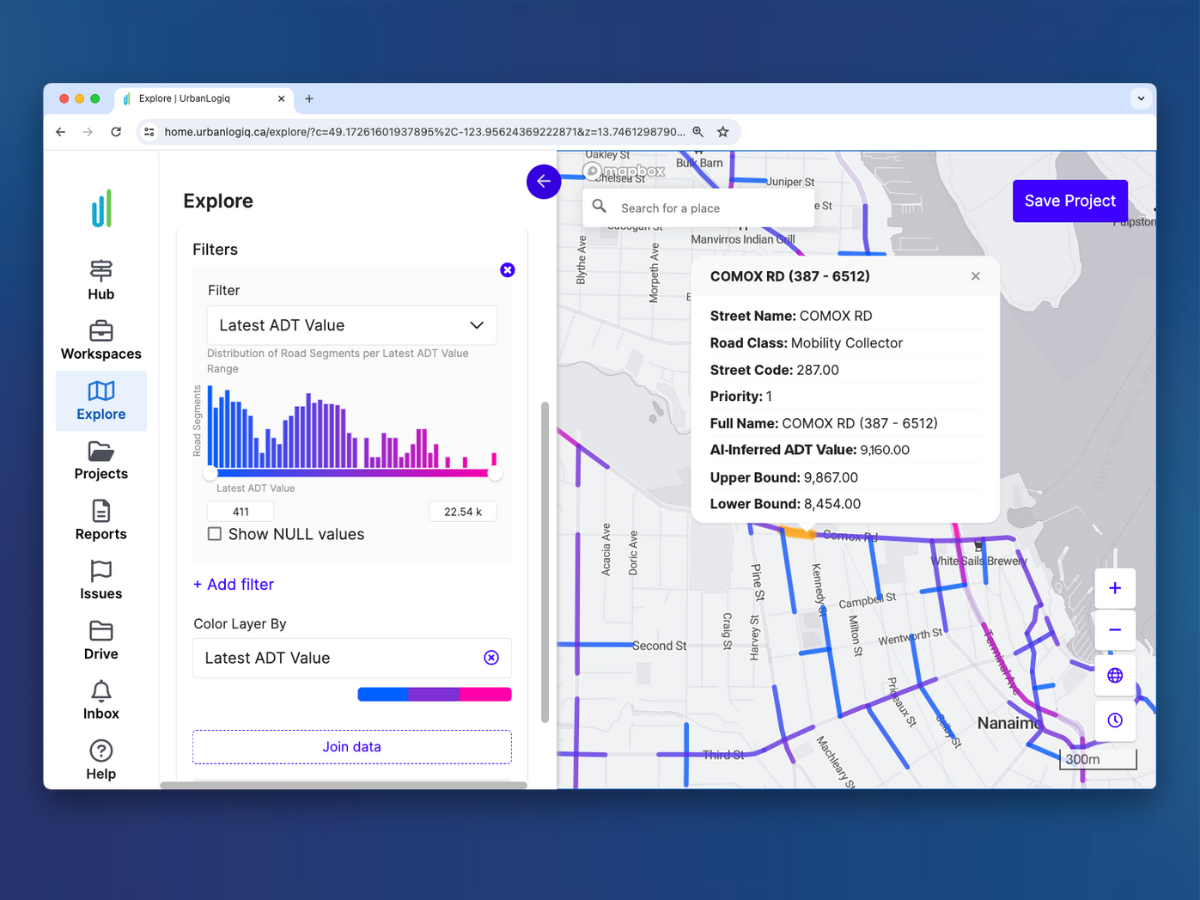Open the Reports panel
1200x900 pixels.
(x=100, y=518)
